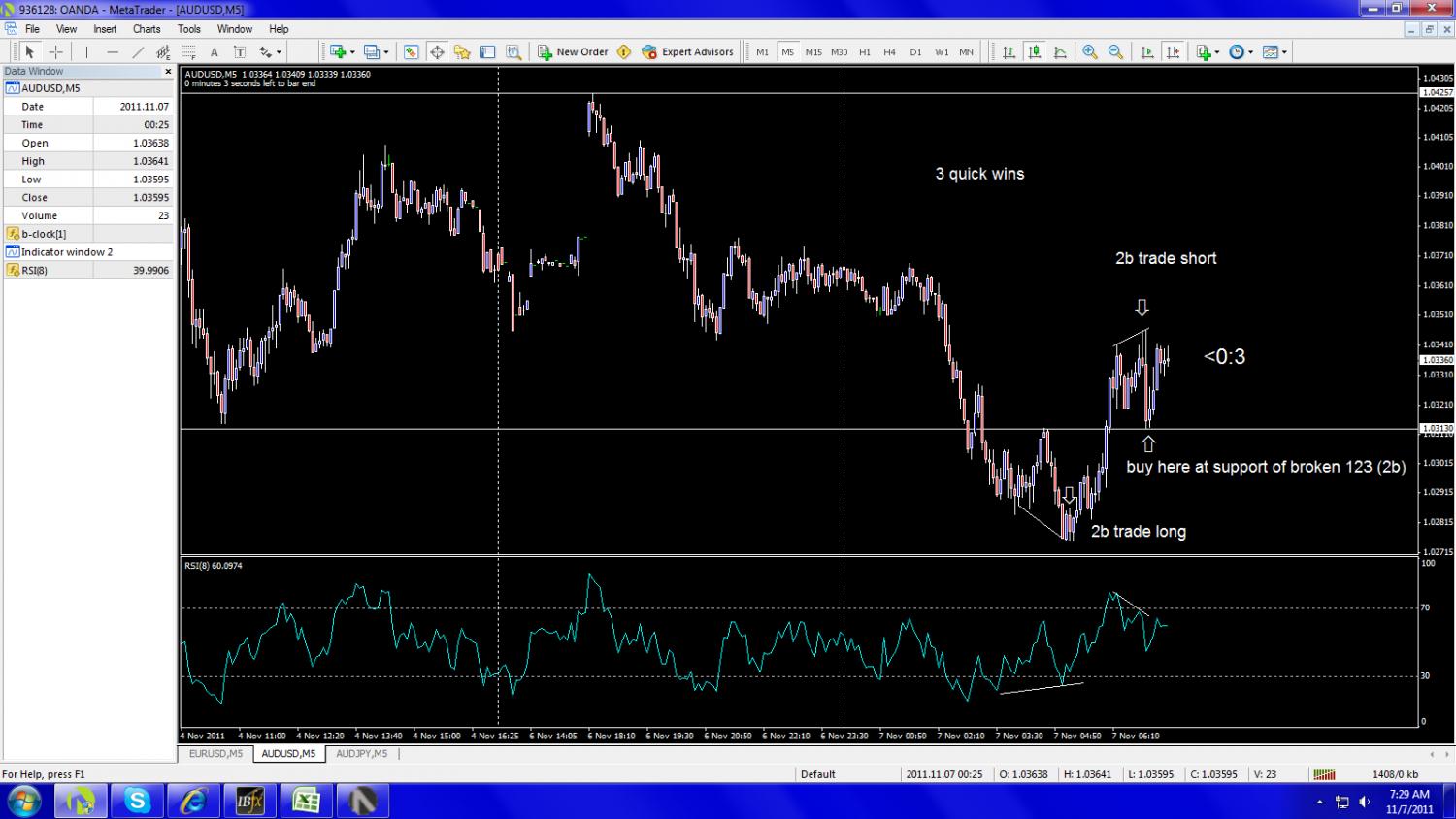Open the Tools menu
The height and width of the screenshot is (819, 1456).
189,29
